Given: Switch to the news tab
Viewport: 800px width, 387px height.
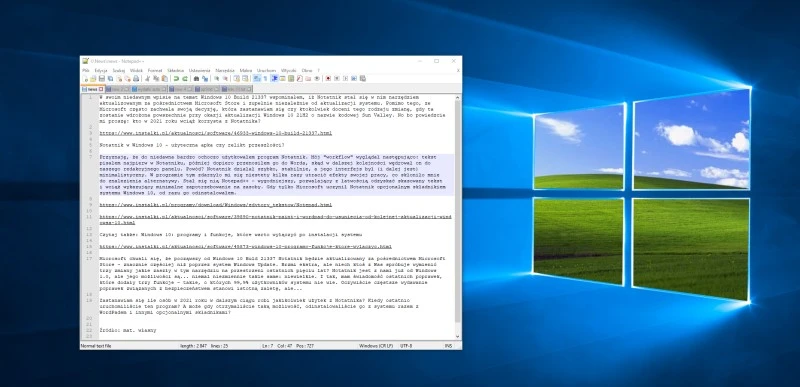Looking at the screenshot, I should click(92, 89).
